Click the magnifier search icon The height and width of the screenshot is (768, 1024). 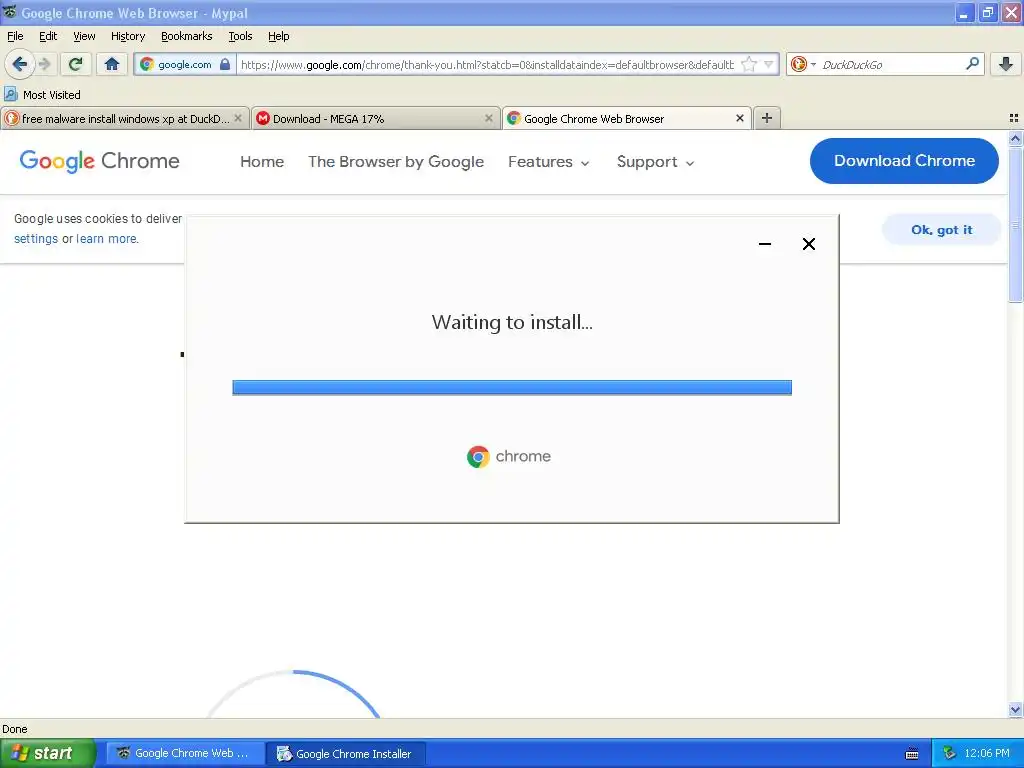coord(972,64)
